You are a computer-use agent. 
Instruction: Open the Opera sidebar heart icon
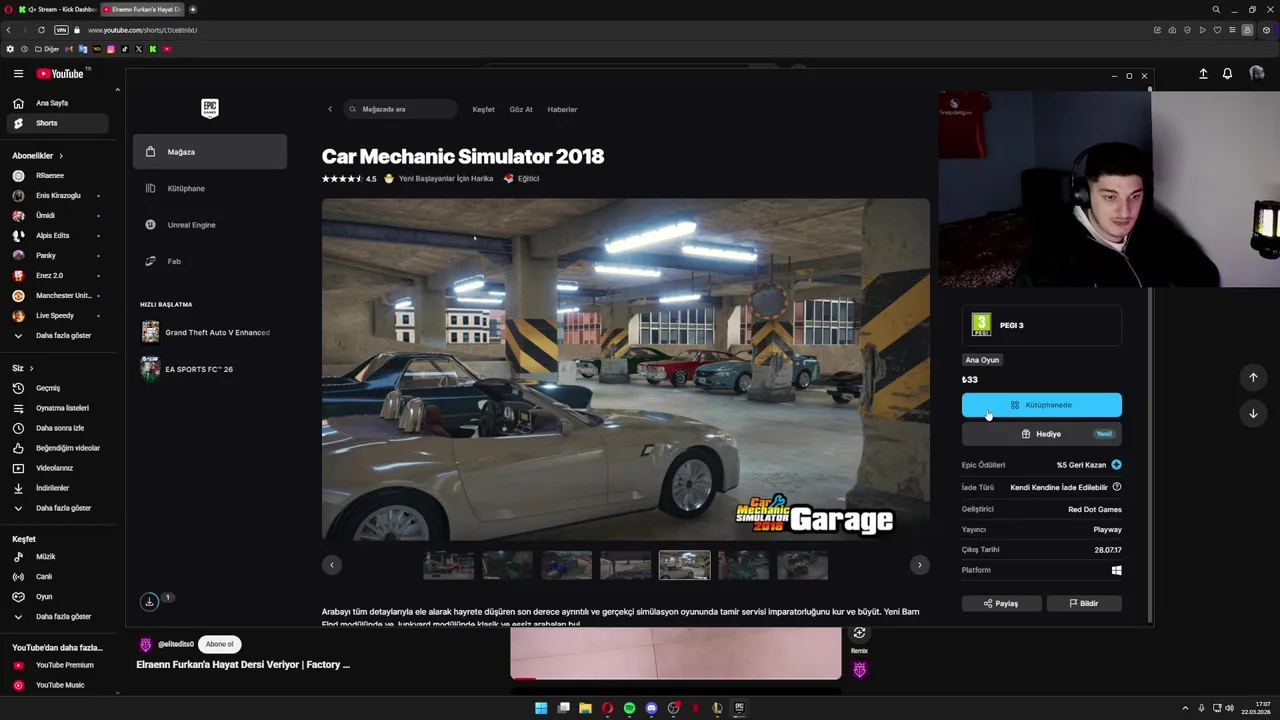(x=1217, y=30)
